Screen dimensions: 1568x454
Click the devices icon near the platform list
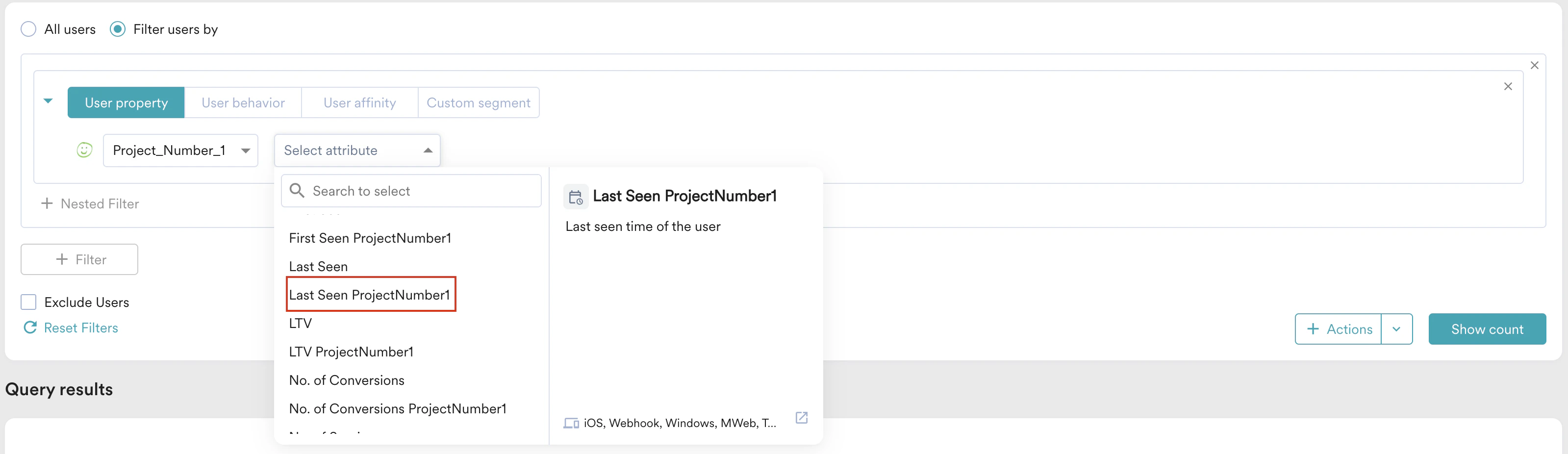point(571,422)
